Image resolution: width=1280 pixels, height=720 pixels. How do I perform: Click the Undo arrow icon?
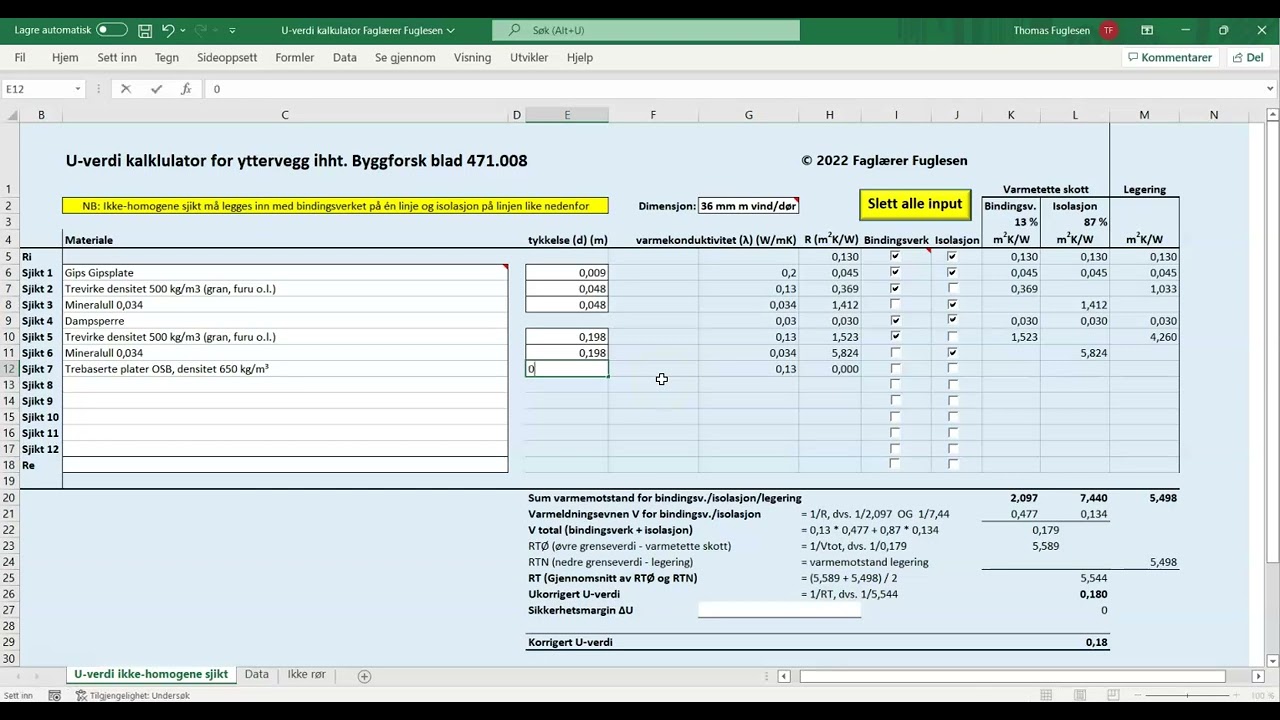(x=168, y=31)
